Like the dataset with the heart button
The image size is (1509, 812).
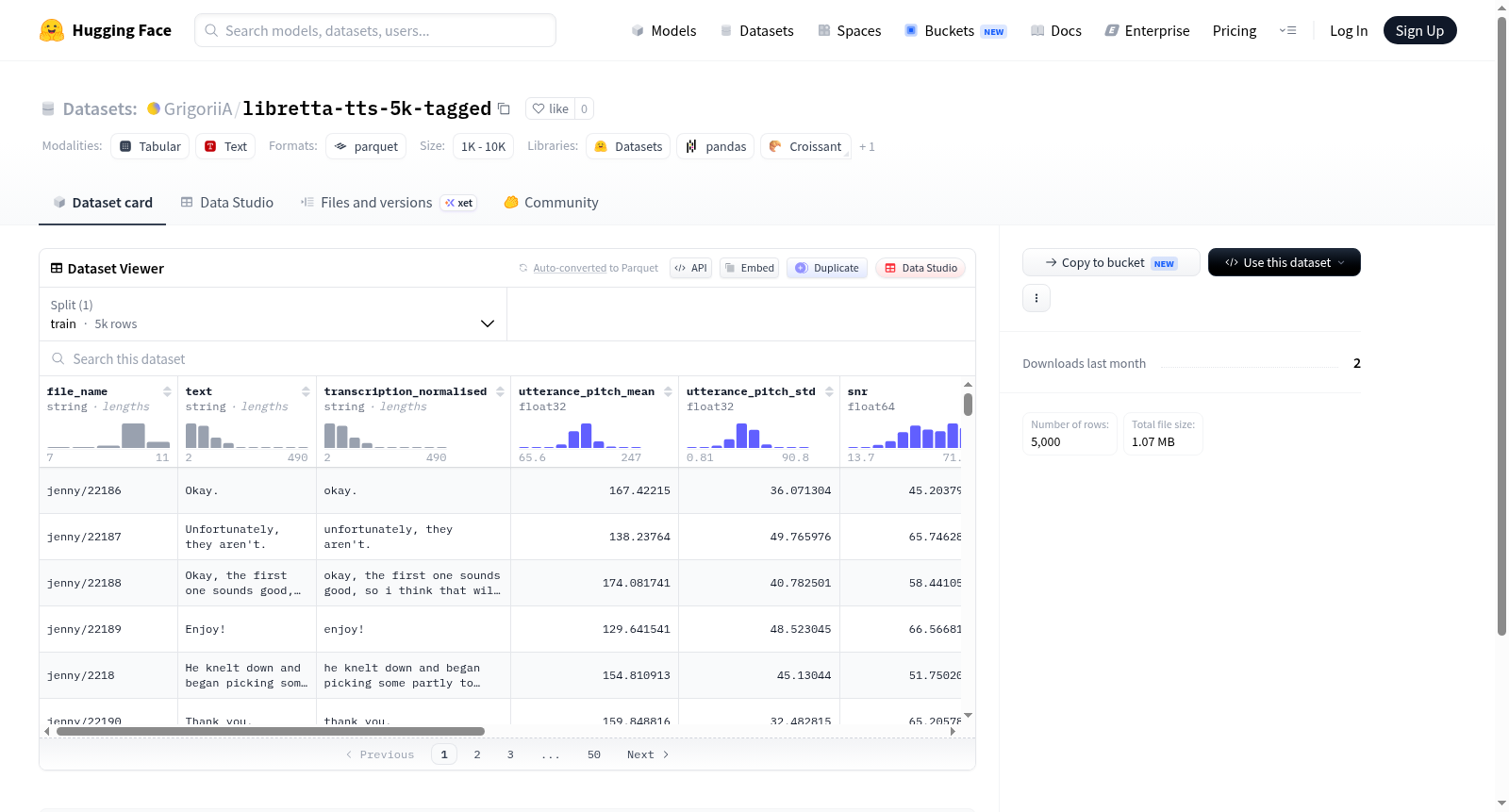tap(550, 108)
